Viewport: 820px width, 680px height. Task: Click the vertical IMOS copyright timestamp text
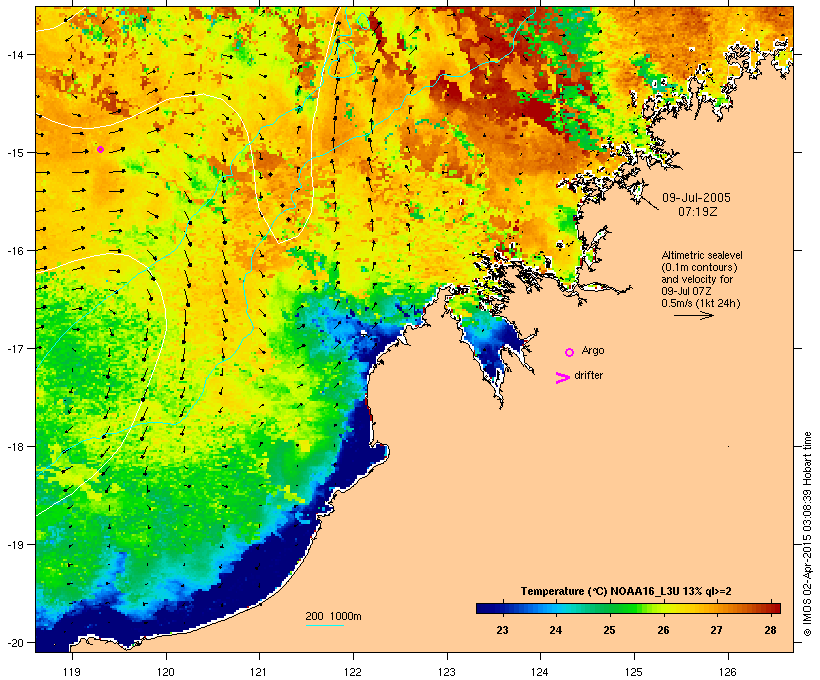click(807, 534)
